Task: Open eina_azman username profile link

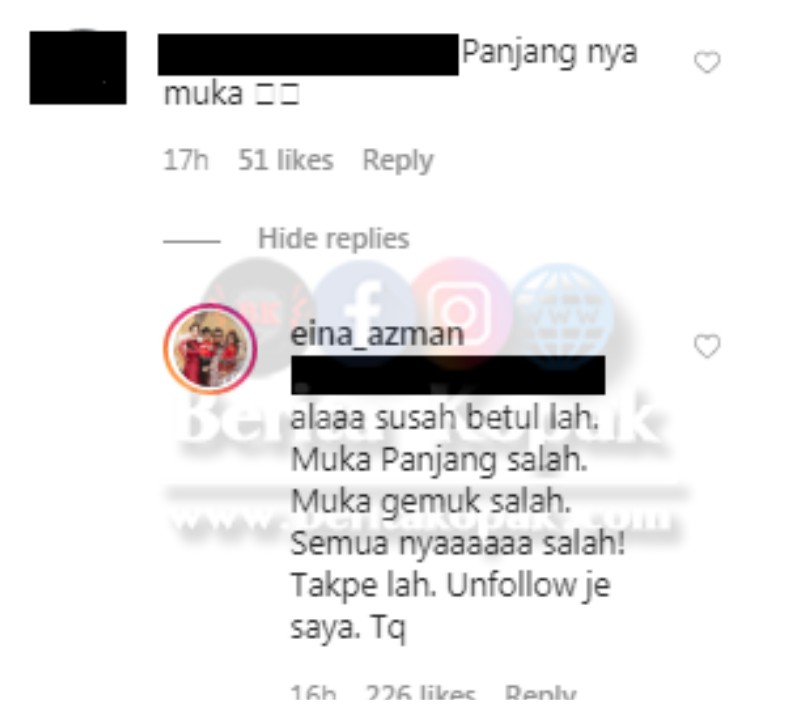Action: [377, 335]
